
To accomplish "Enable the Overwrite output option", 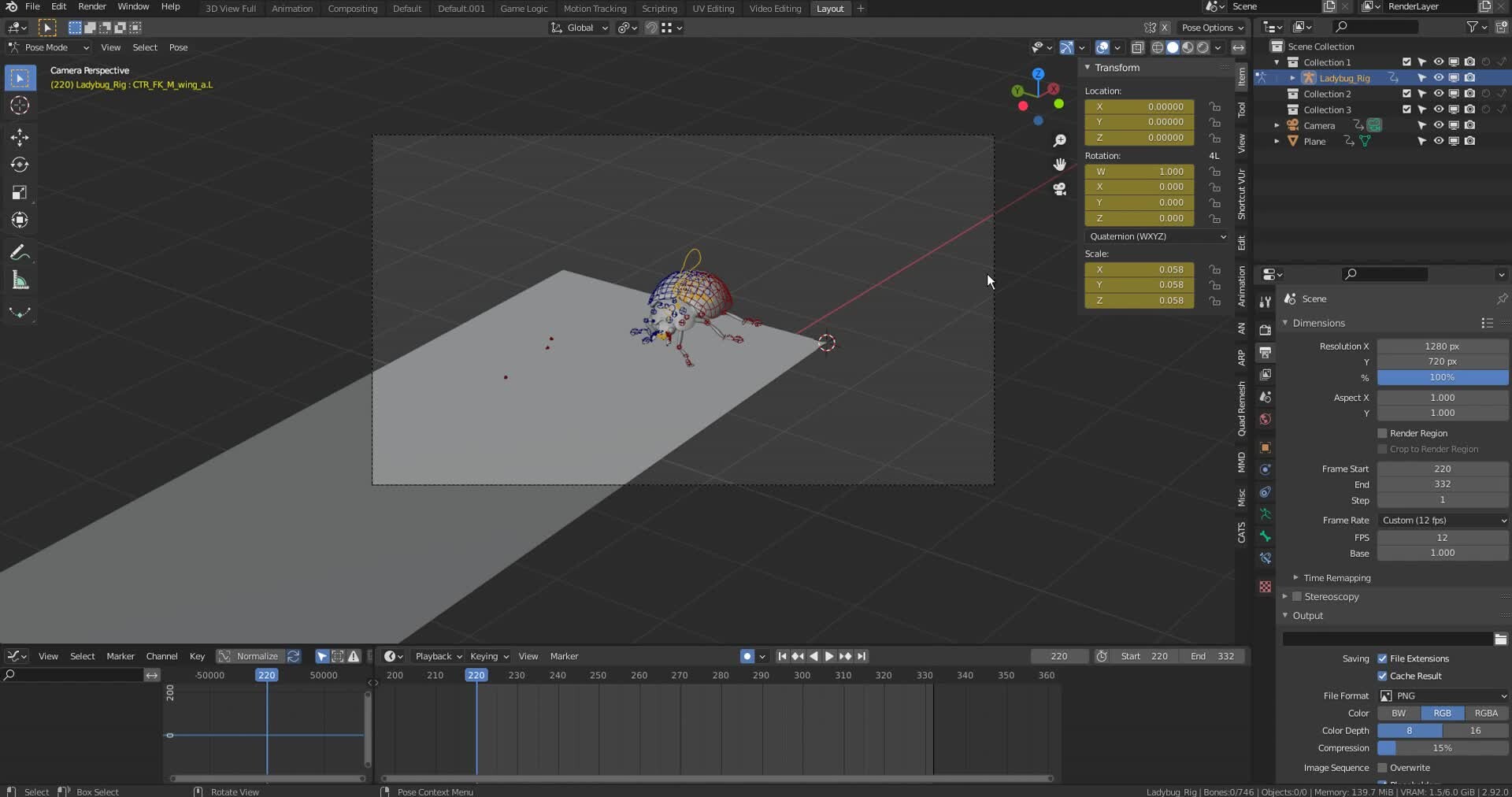I will tap(1384, 768).
